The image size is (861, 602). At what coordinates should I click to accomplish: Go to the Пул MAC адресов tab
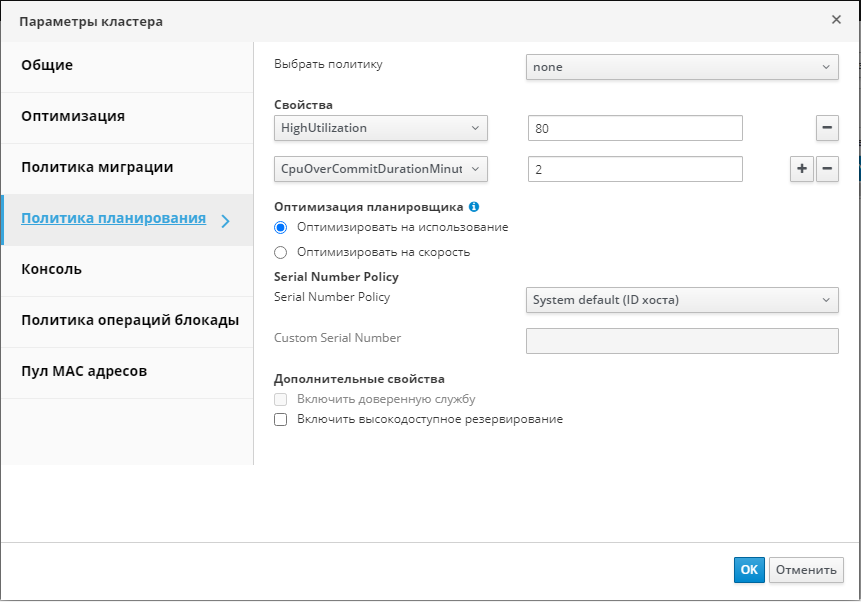coord(84,371)
